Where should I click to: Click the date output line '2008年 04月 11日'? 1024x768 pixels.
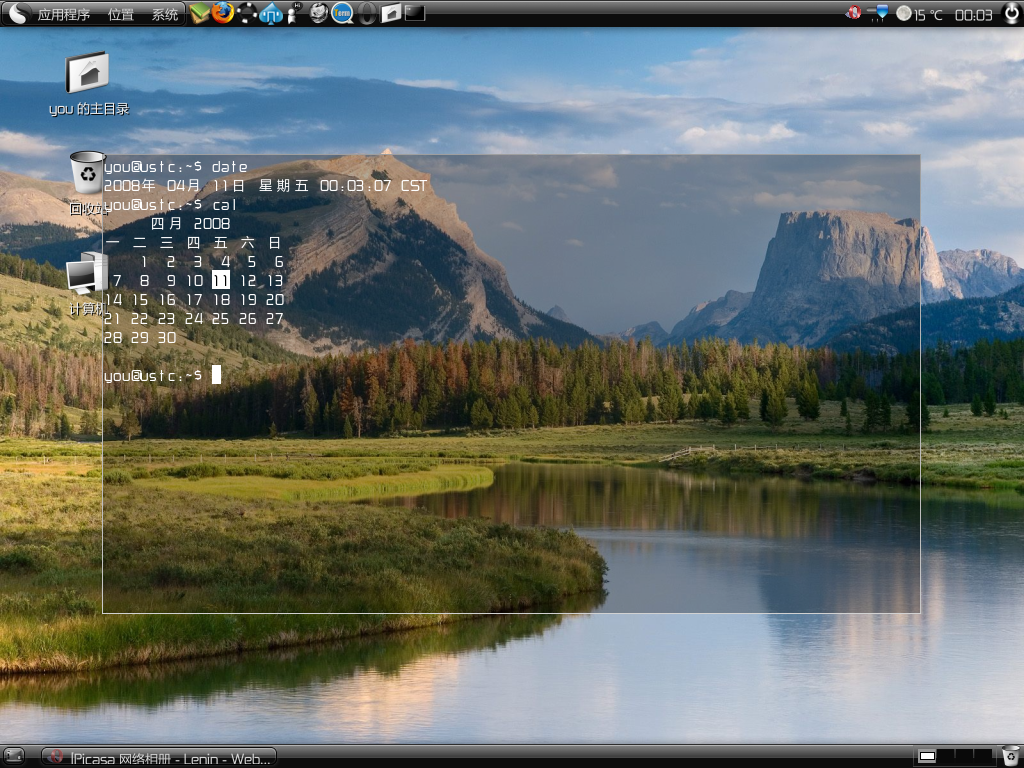click(174, 185)
